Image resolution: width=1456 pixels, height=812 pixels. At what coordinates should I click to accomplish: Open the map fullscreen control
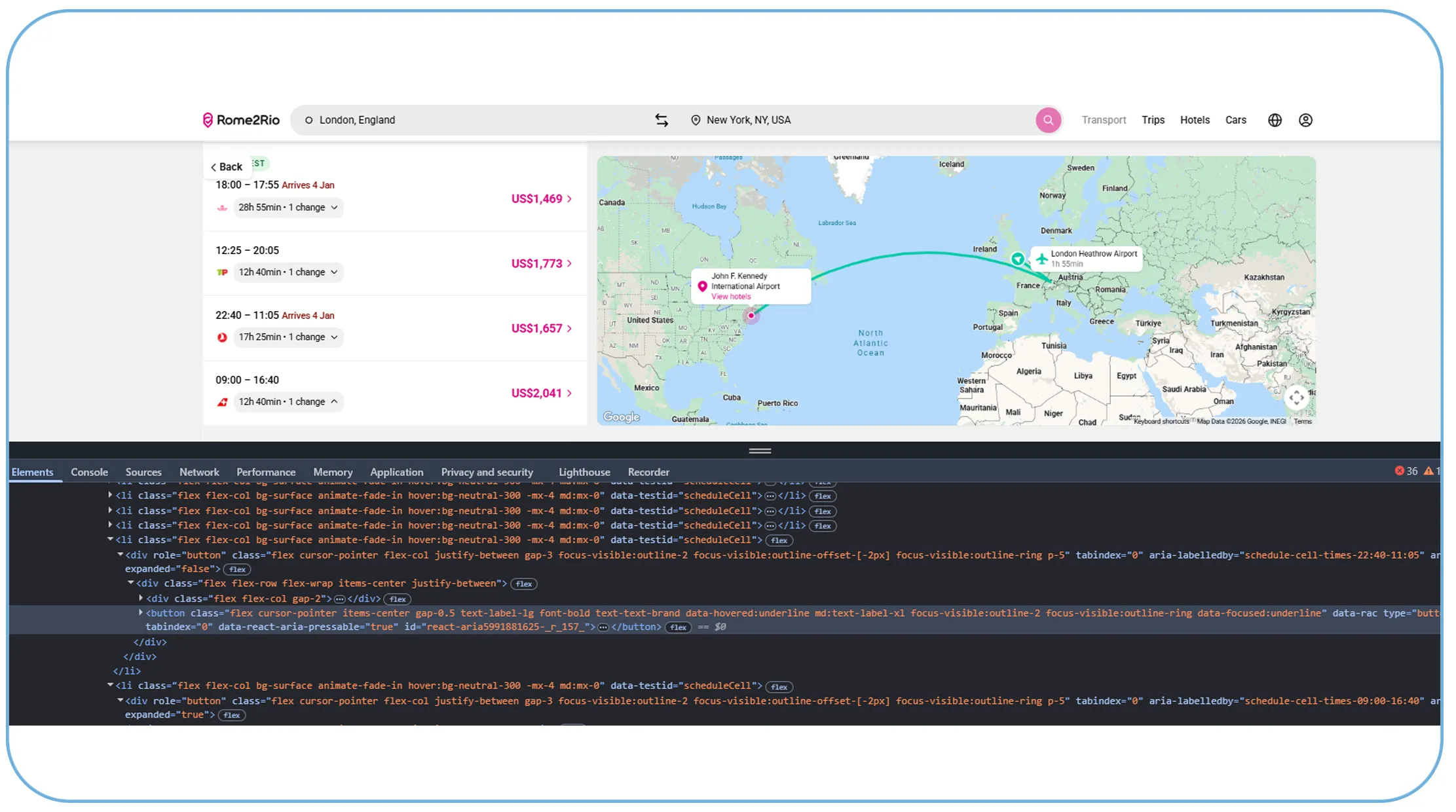click(x=1297, y=397)
